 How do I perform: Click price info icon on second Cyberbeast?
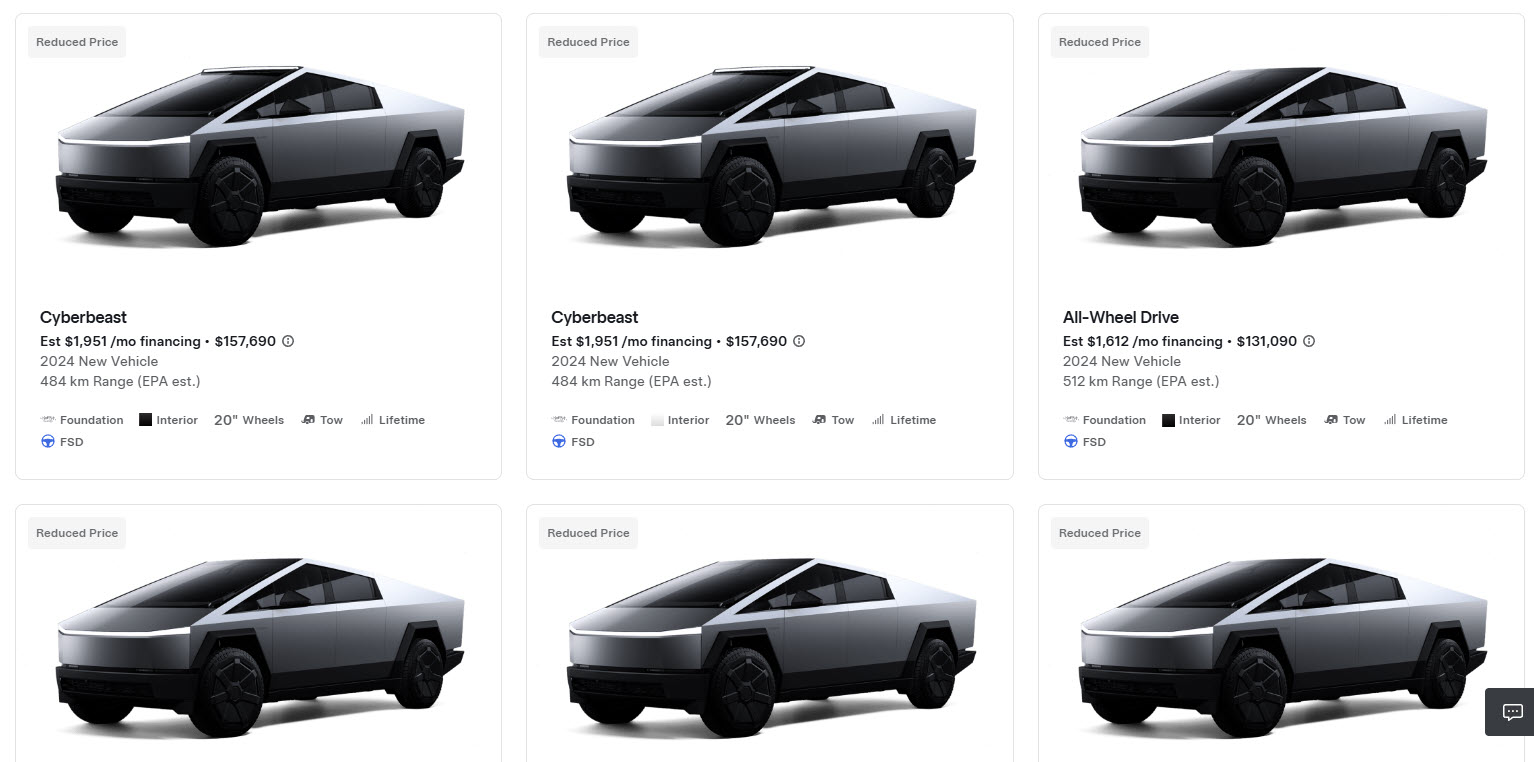click(799, 341)
